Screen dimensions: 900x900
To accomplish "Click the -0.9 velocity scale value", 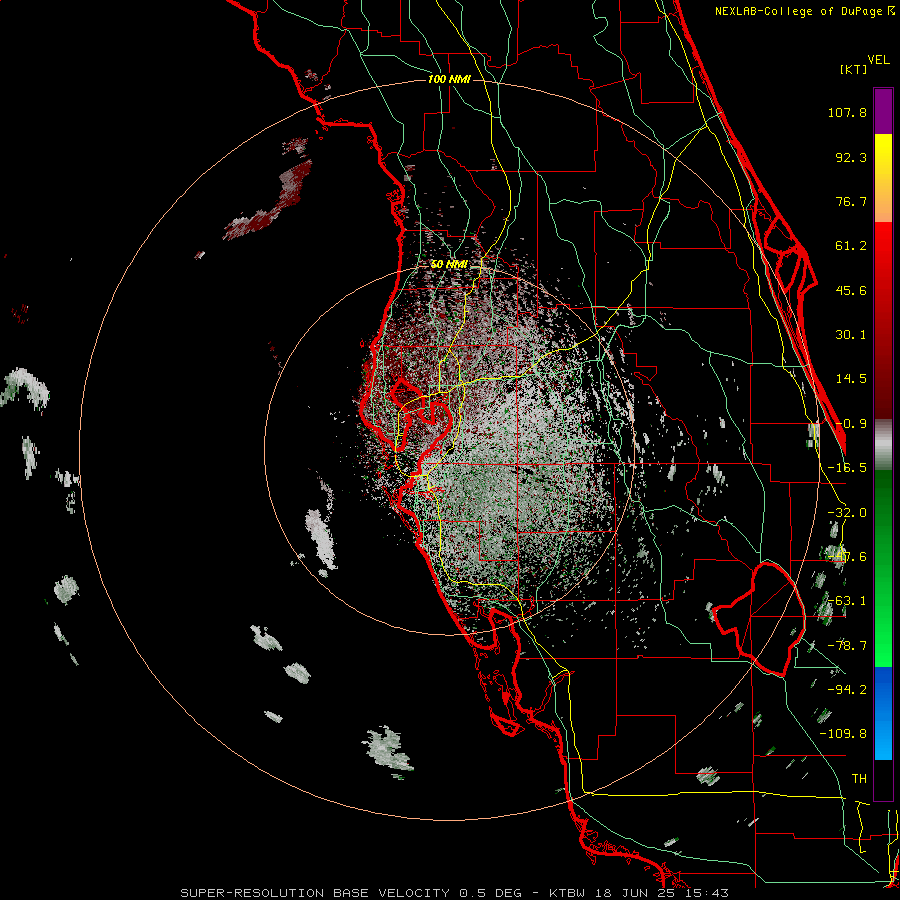I will coord(851,424).
